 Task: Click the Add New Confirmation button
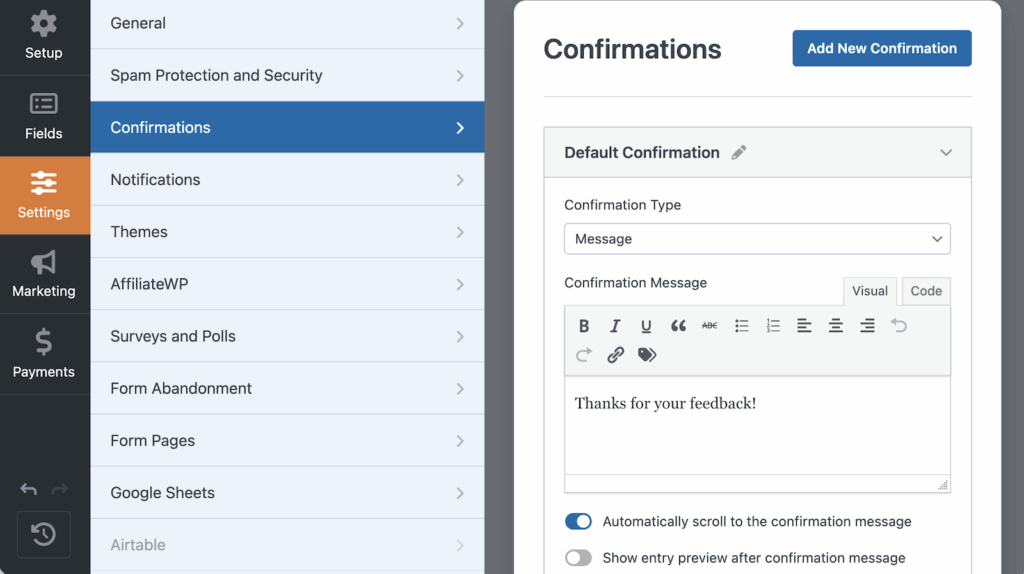click(882, 48)
